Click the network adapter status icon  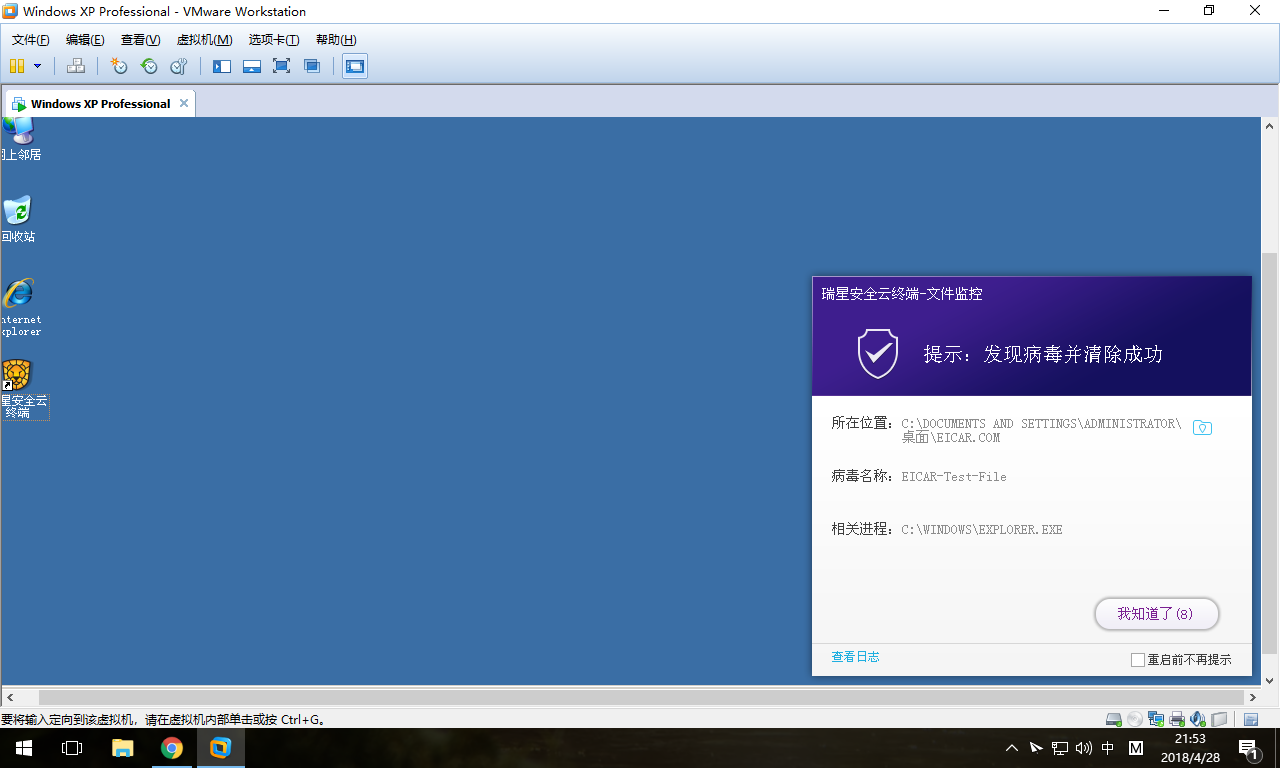(1156, 719)
